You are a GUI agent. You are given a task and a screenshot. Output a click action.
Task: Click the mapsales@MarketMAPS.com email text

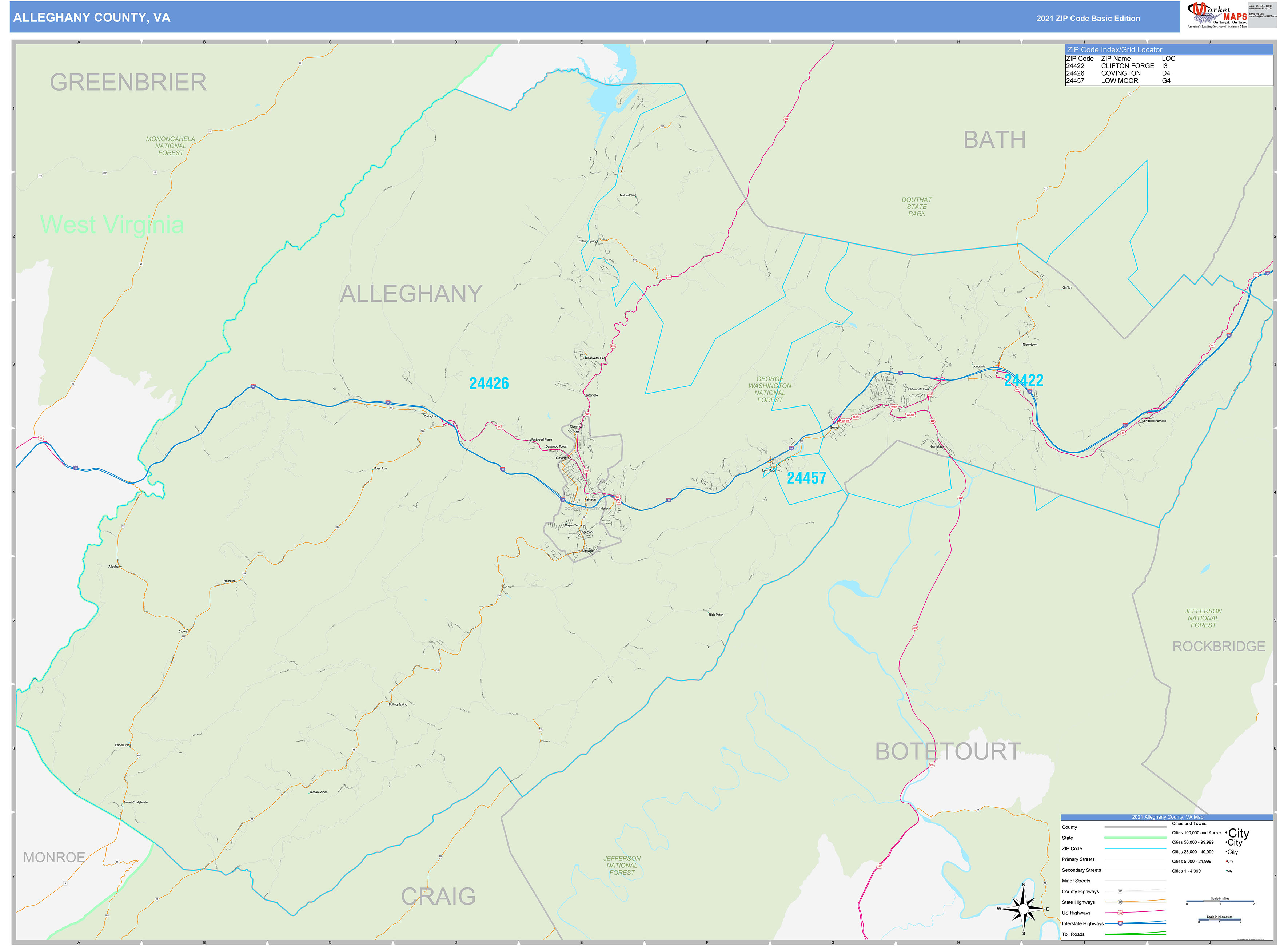point(1262,16)
